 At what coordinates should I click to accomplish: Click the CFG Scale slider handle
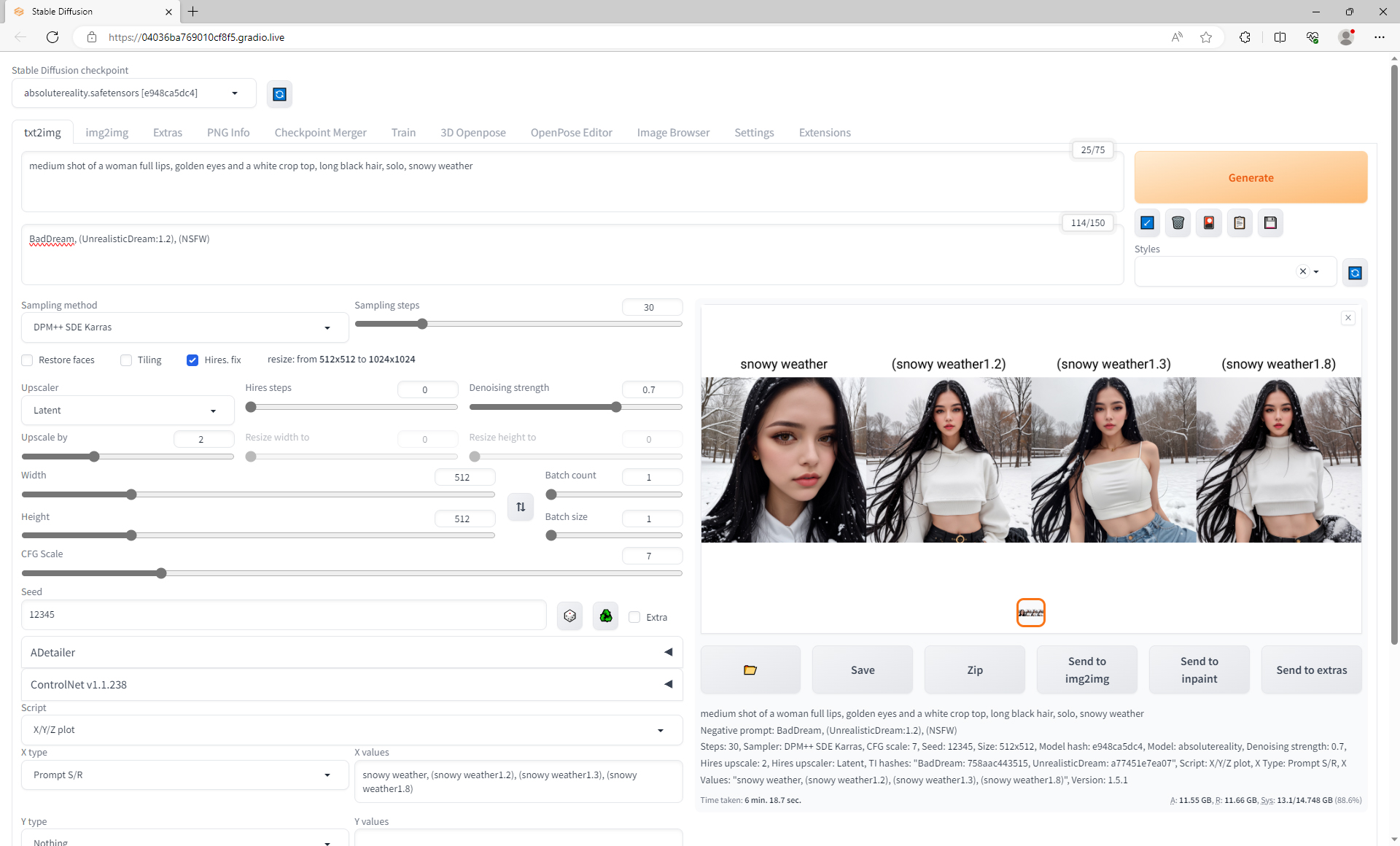coord(161,573)
